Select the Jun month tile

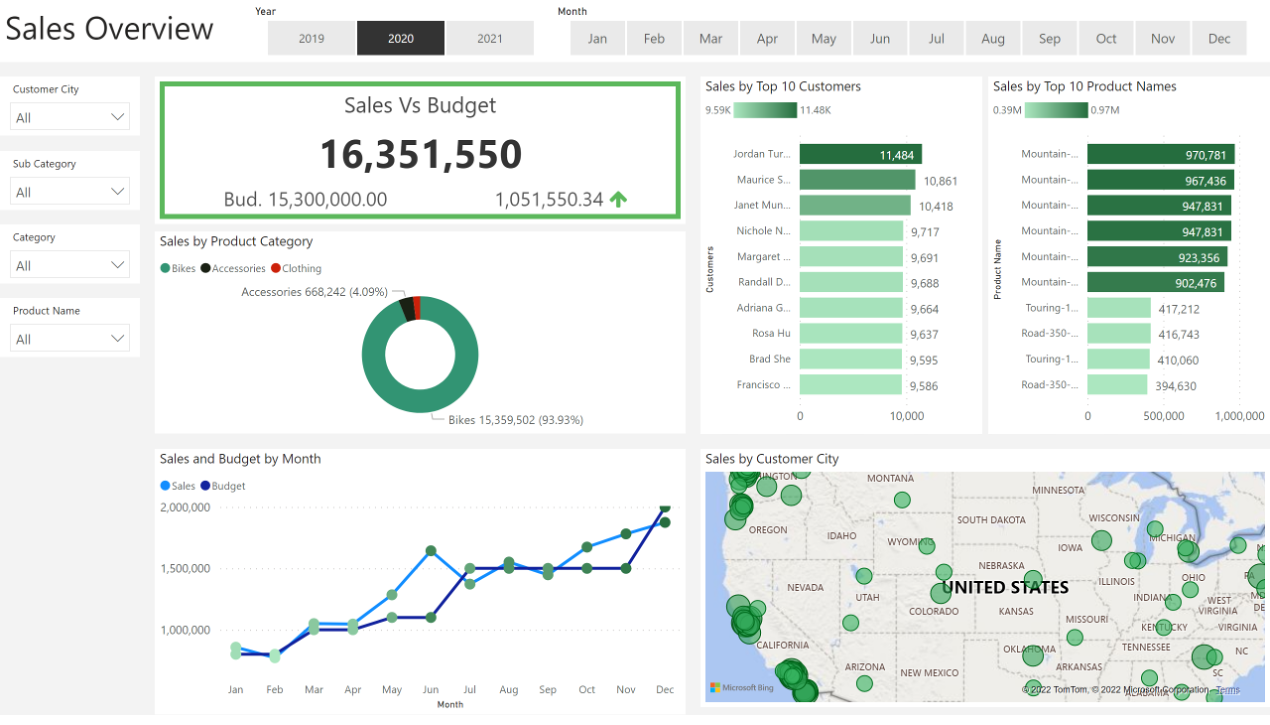click(880, 39)
